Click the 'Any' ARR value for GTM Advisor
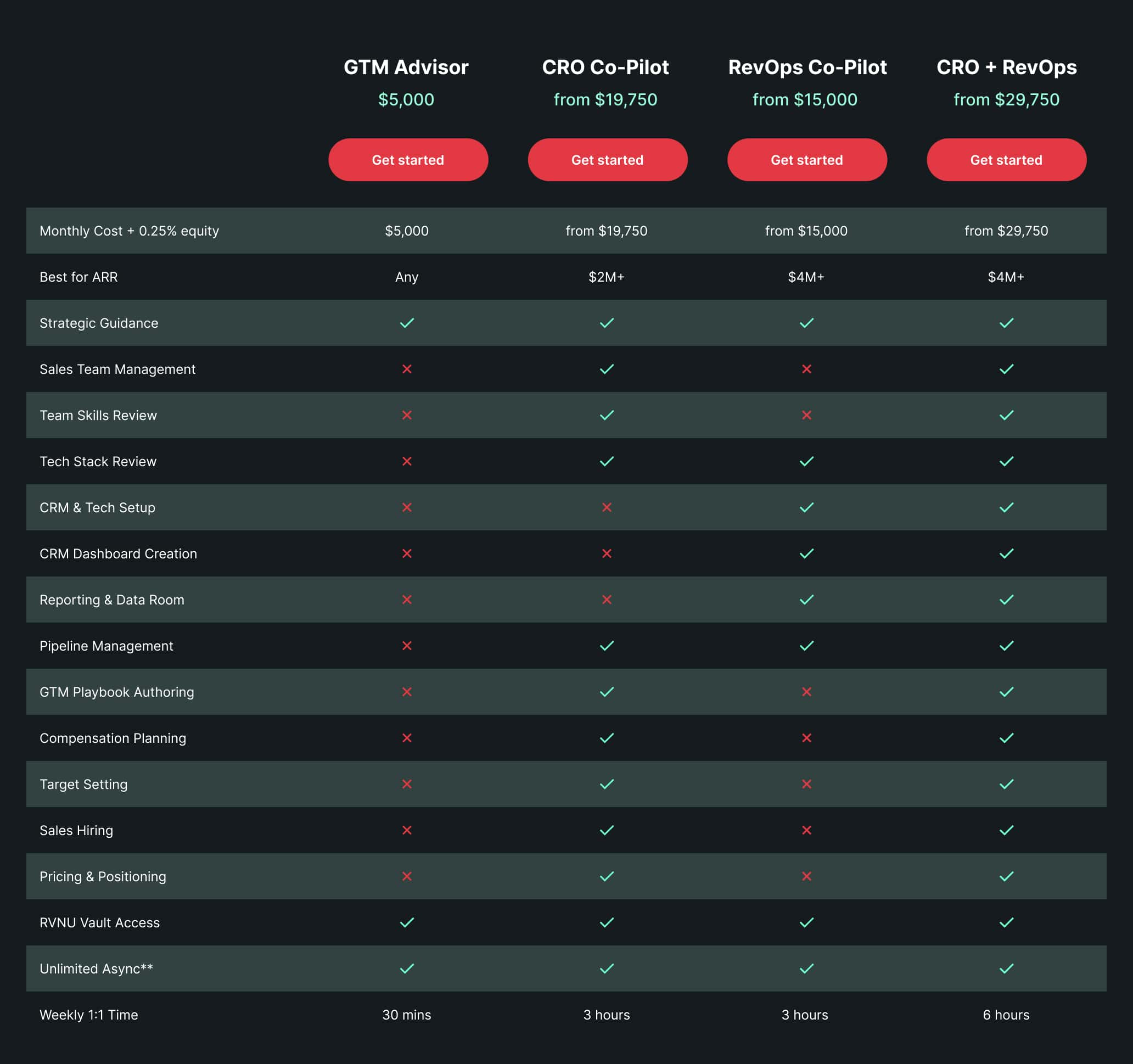 point(407,278)
